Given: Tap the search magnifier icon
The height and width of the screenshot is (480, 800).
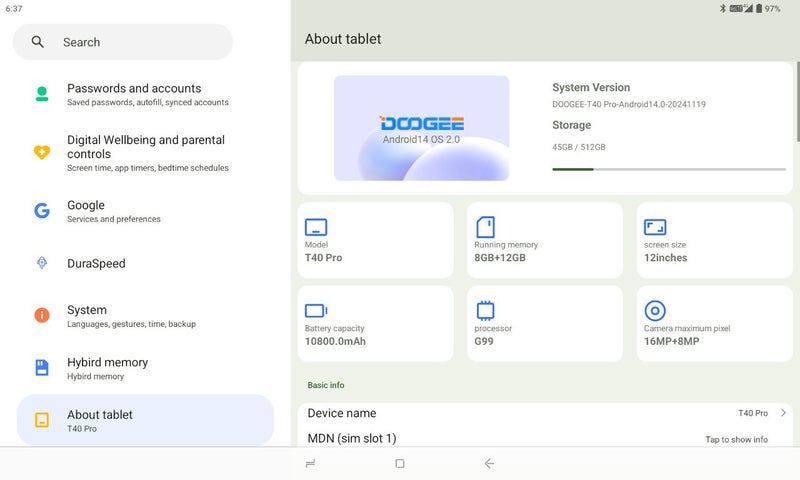Looking at the screenshot, I should pos(38,42).
